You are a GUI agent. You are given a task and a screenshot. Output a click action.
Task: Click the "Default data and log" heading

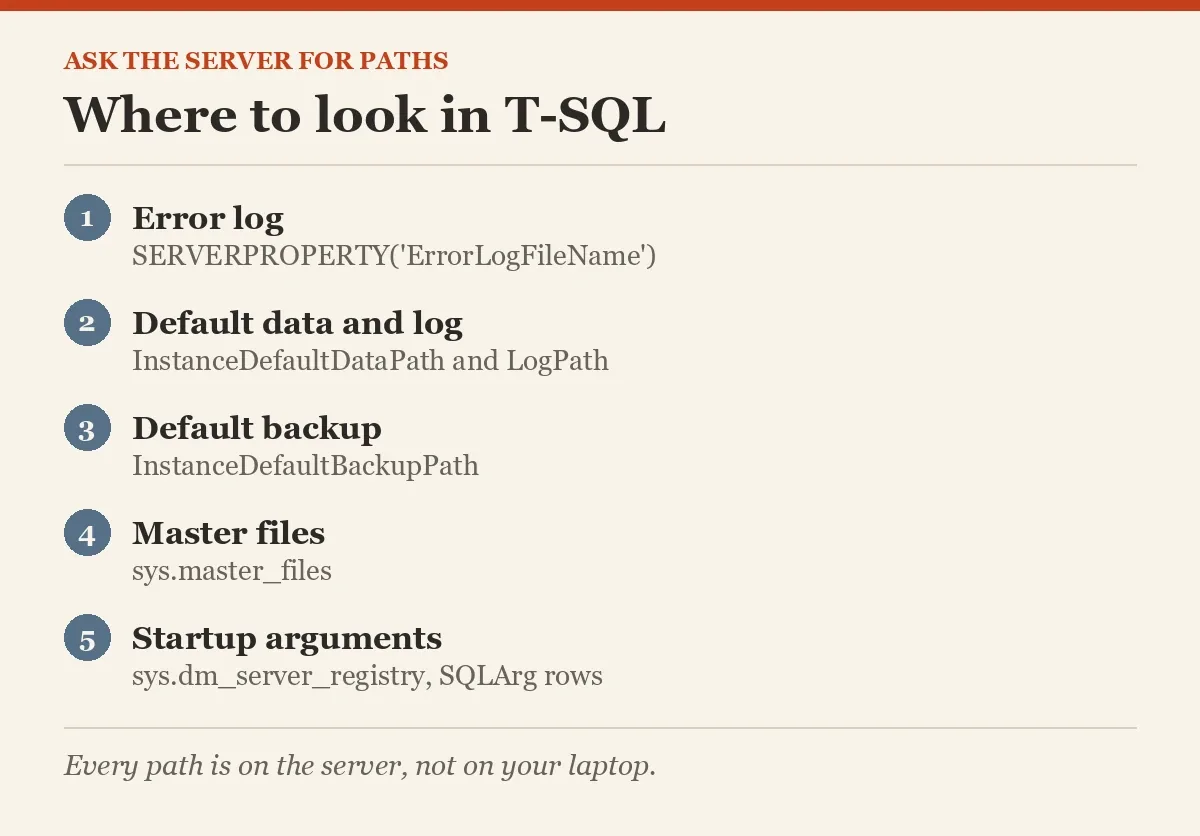click(x=297, y=323)
